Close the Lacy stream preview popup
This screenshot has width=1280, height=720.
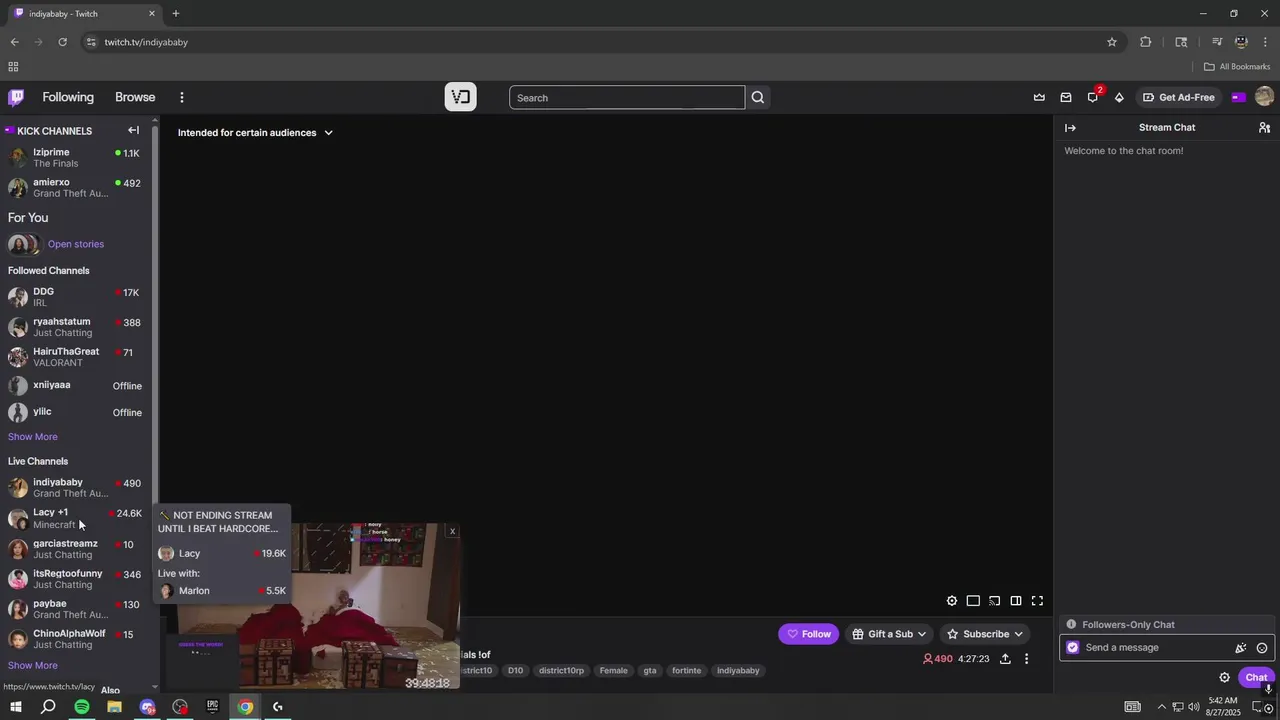click(452, 532)
